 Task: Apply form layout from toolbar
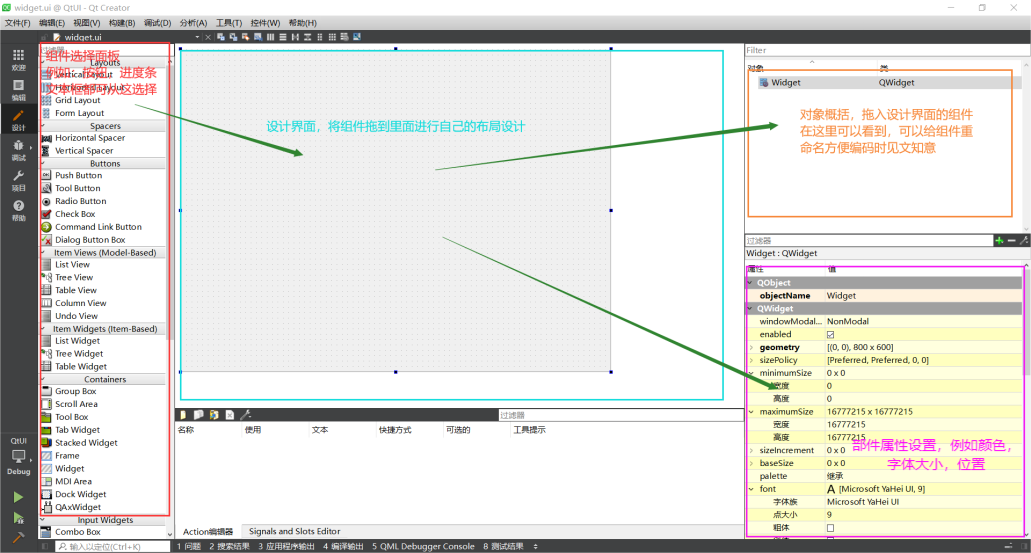(320, 37)
